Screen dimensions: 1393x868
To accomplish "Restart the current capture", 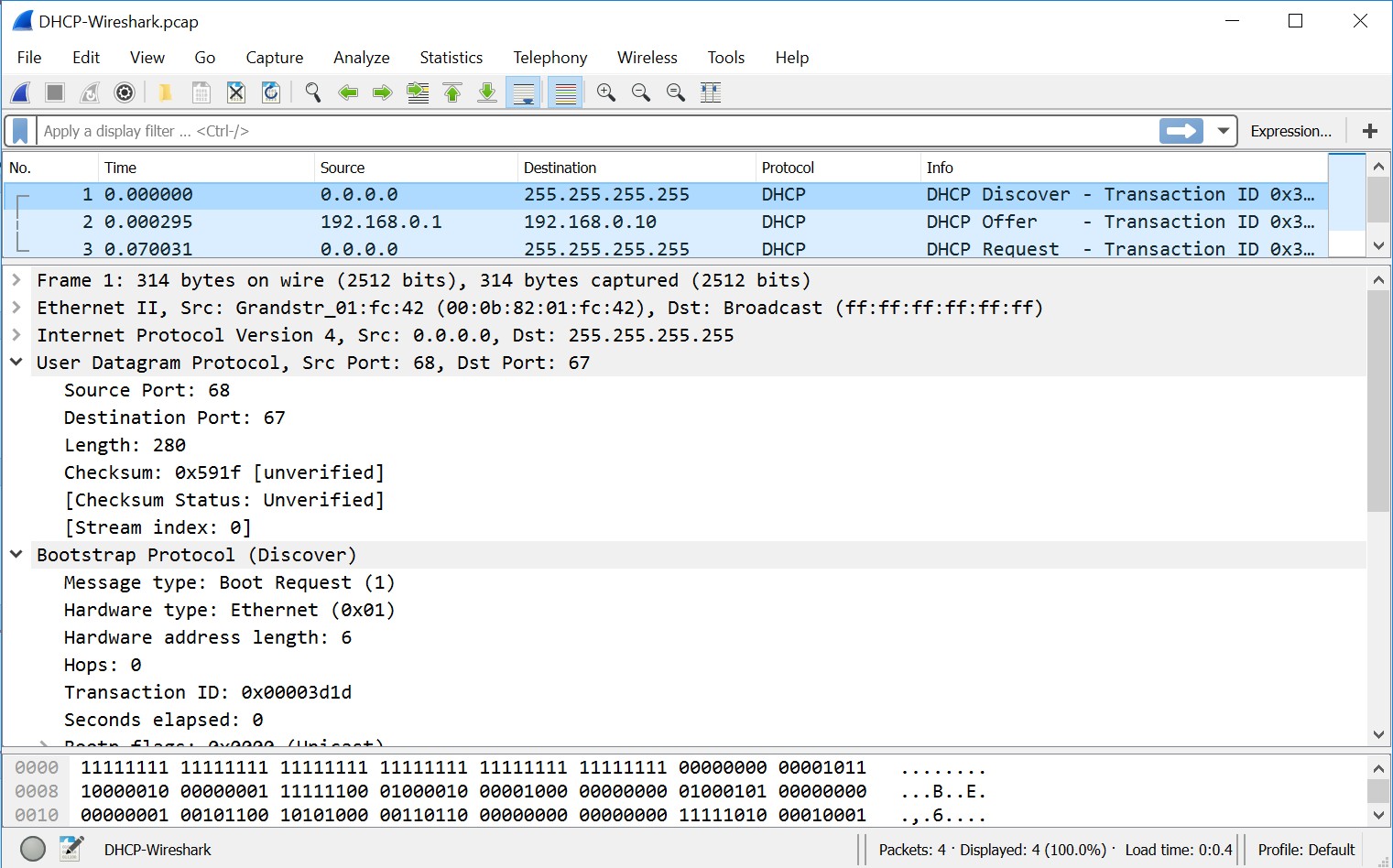I will coord(90,92).
